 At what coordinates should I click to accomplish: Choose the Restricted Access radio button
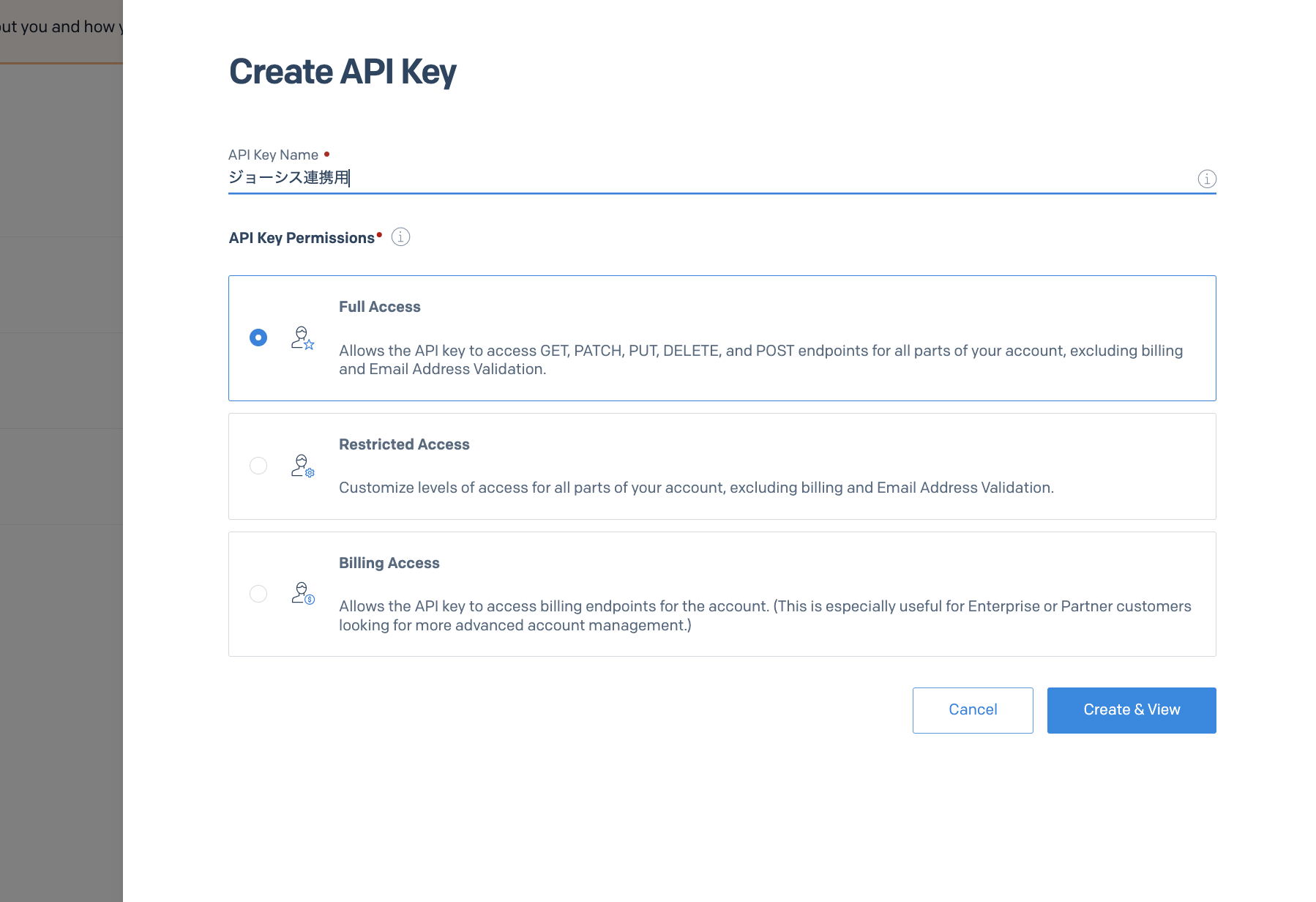[258, 466]
